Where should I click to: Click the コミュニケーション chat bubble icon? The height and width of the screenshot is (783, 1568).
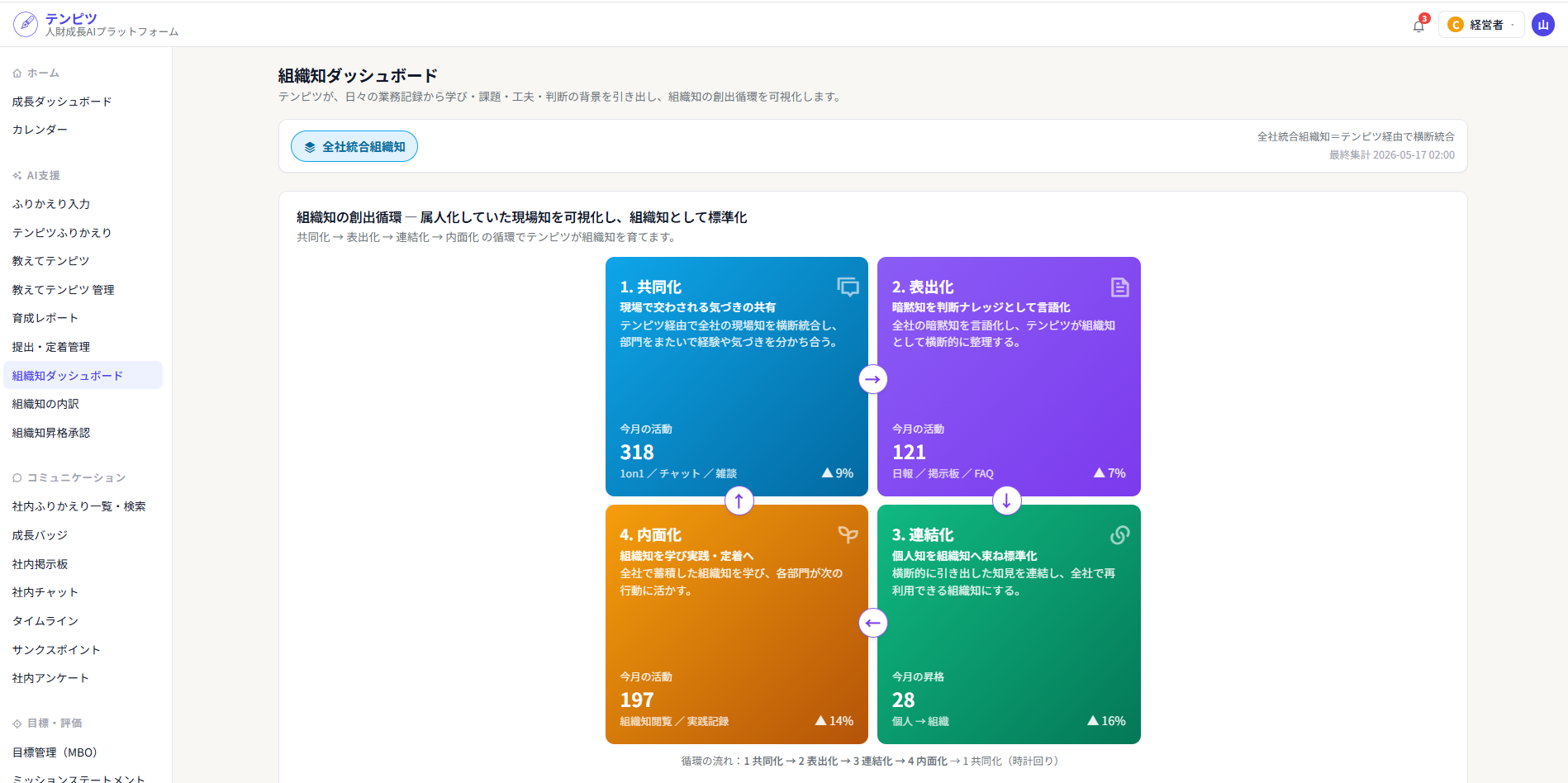click(x=17, y=478)
